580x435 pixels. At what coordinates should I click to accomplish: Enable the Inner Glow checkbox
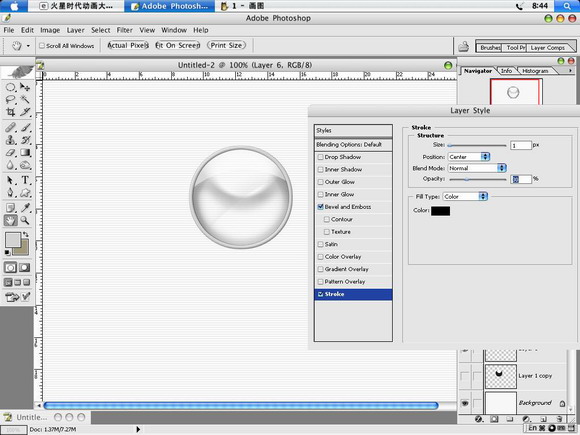point(321,194)
